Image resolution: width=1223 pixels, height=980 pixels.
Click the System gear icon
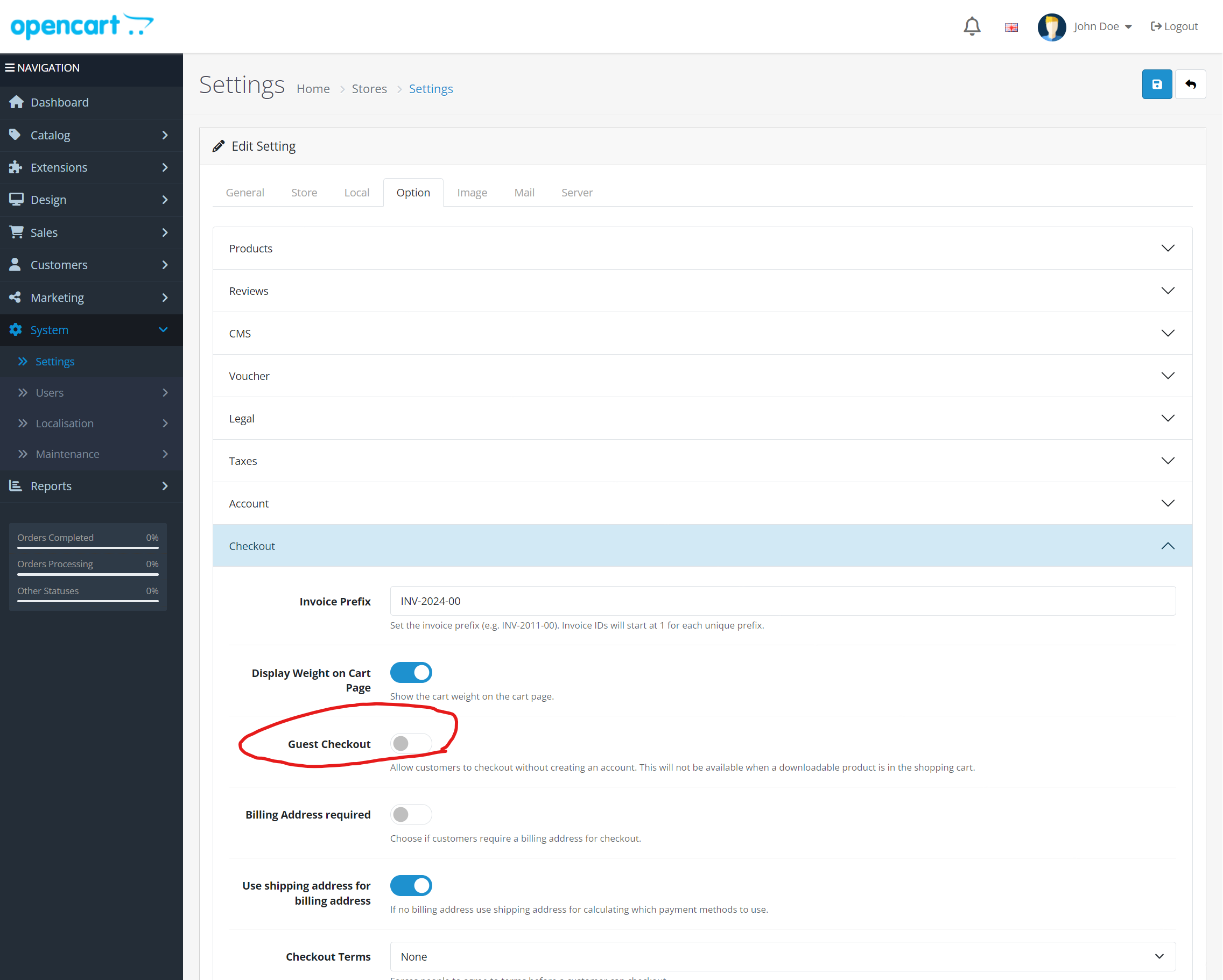[x=16, y=329]
